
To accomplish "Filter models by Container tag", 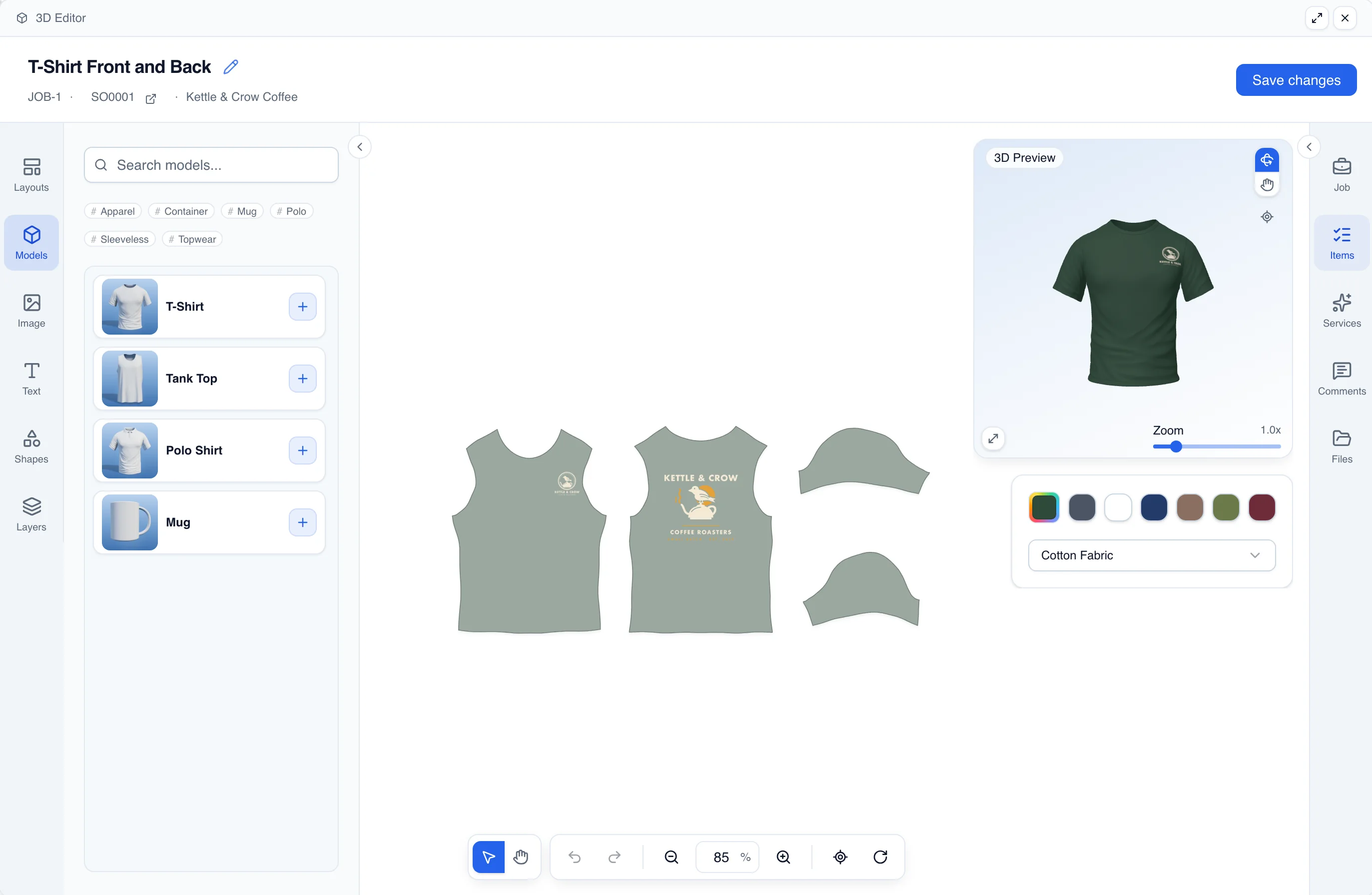I will coord(181,211).
